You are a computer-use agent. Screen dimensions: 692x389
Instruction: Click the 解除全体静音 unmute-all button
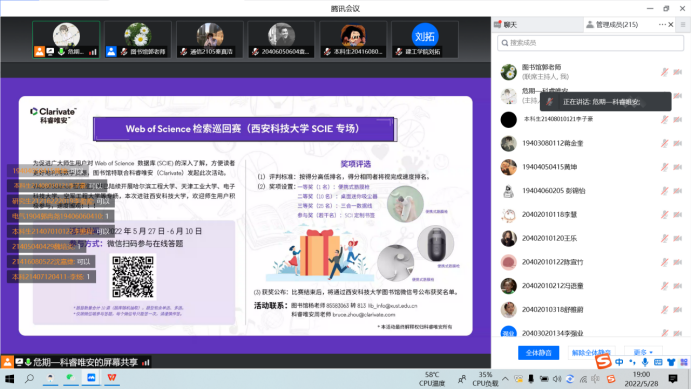pyautogui.click(x=591, y=353)
